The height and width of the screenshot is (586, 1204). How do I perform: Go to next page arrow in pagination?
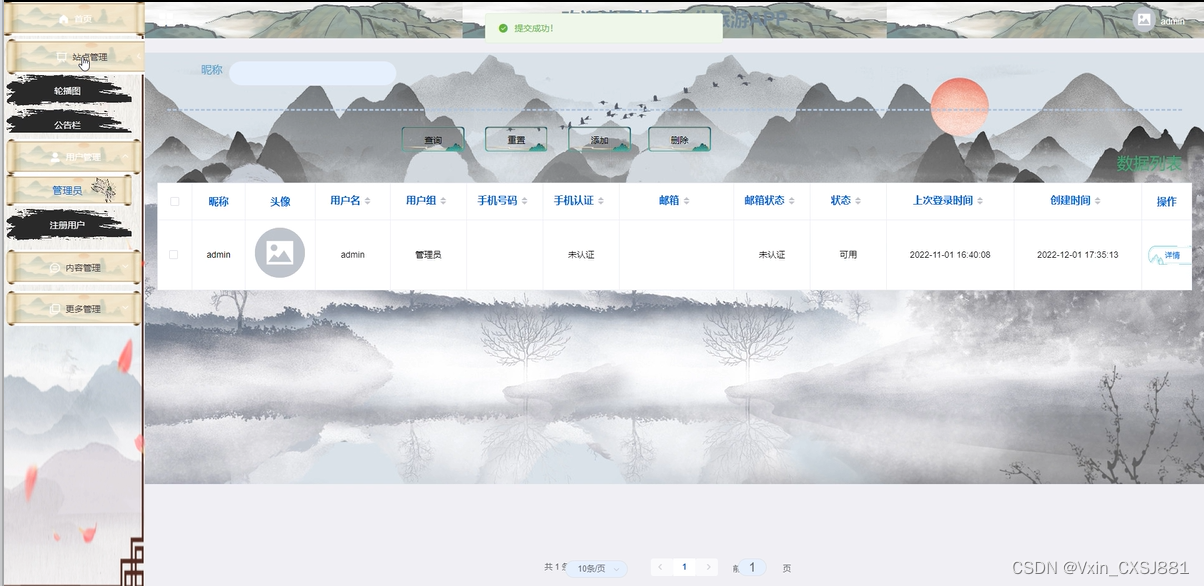tap(709, 567)
